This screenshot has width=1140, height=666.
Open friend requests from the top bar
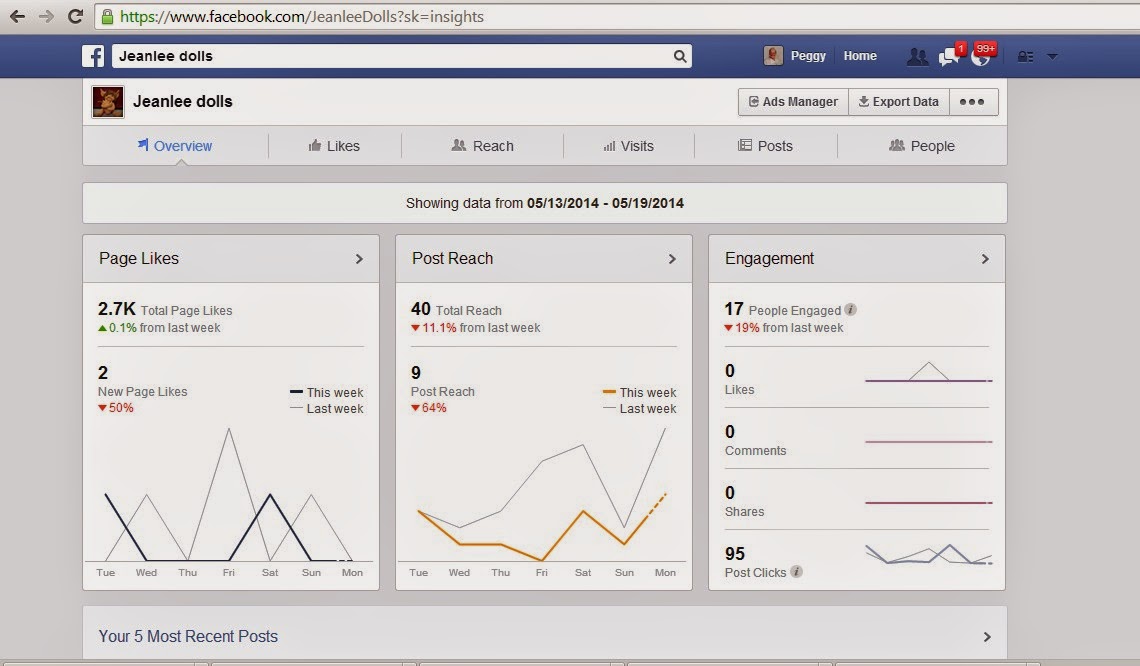pyautogui.click(x=918, y=56)
